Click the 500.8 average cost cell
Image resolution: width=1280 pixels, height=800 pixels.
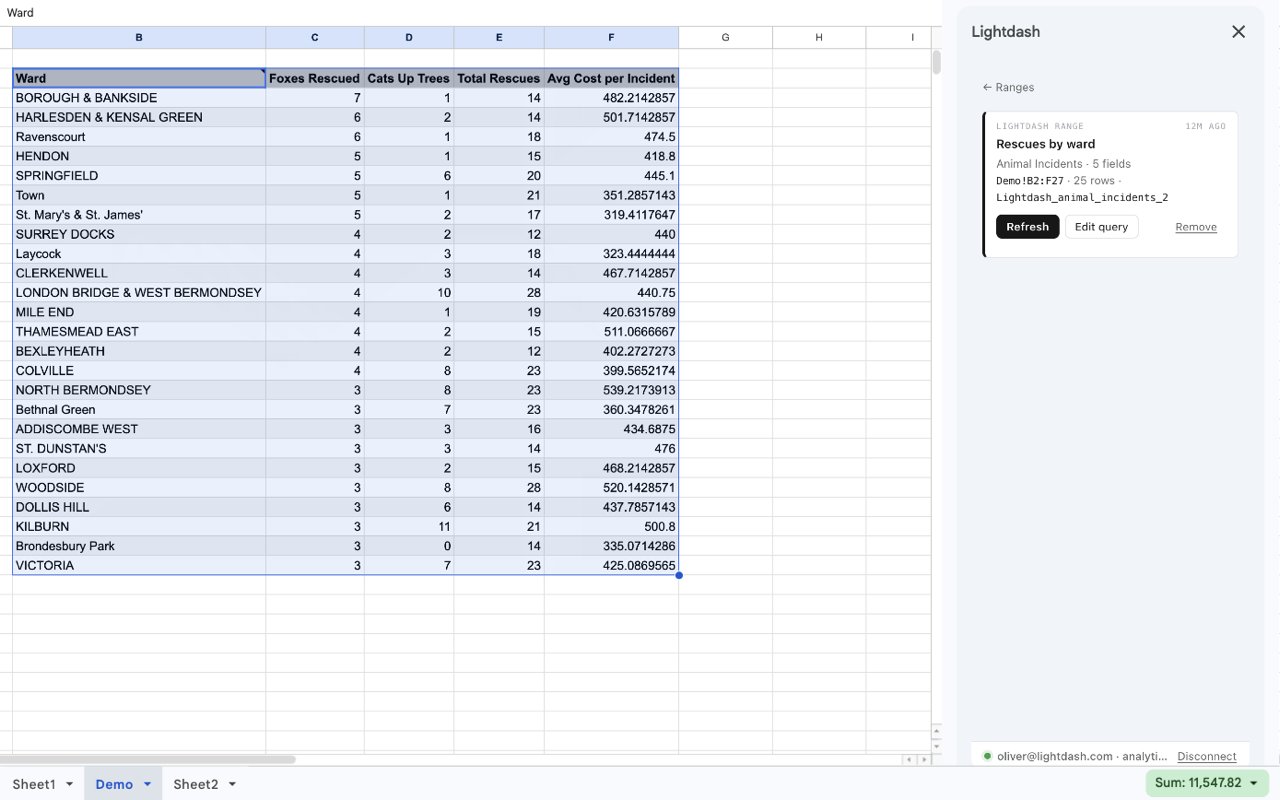[x=611, y=527]
